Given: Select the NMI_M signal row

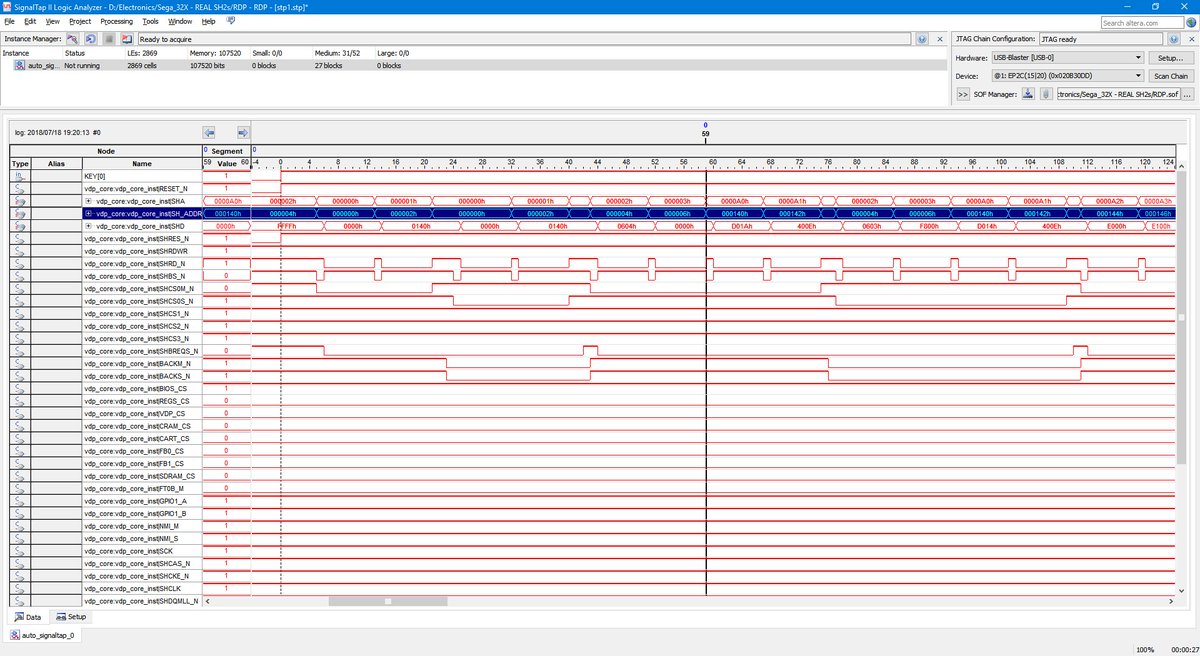Looking at the screenshot, I should point(141,526).
